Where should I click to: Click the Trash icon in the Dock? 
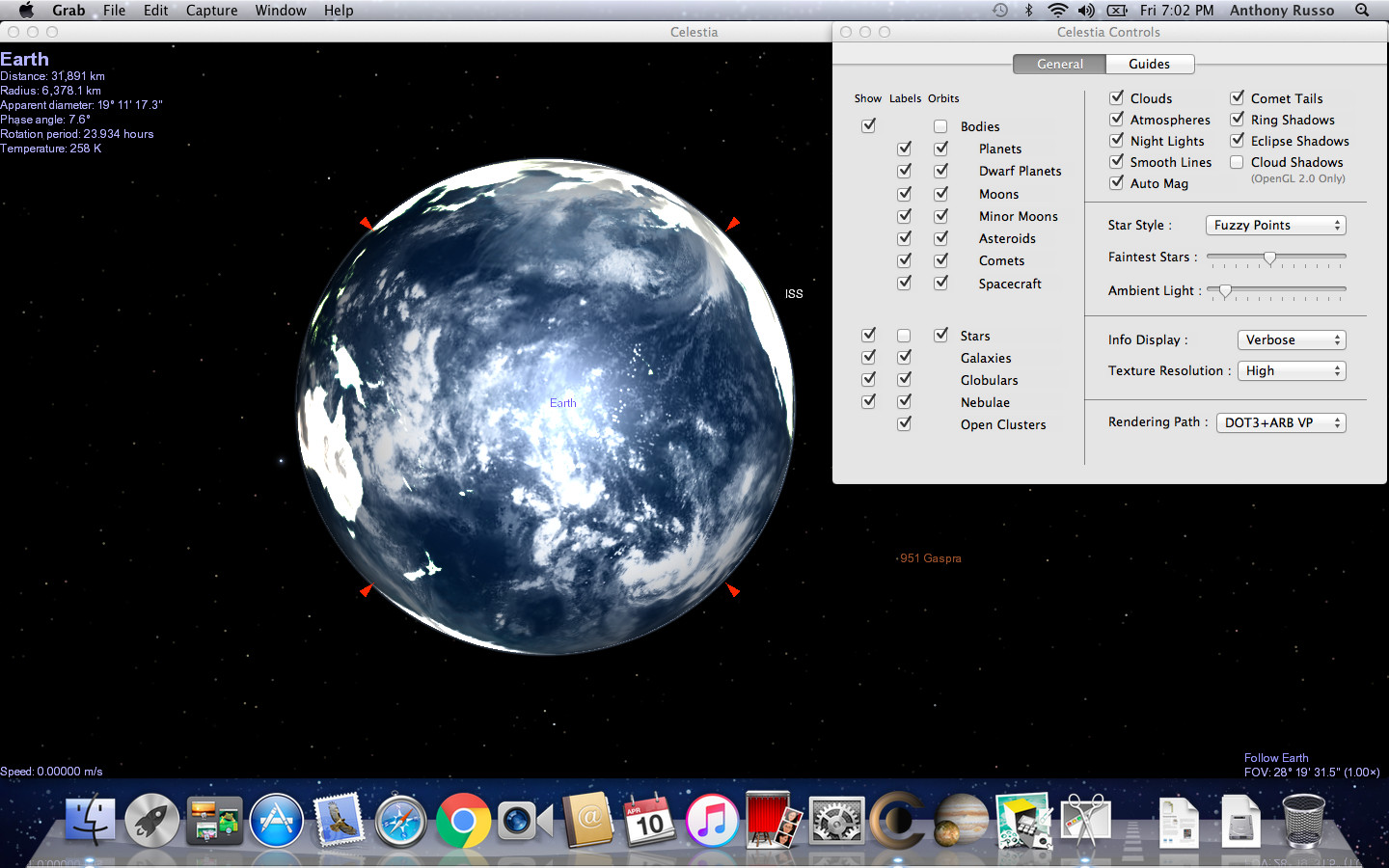tap(1304, 821)
